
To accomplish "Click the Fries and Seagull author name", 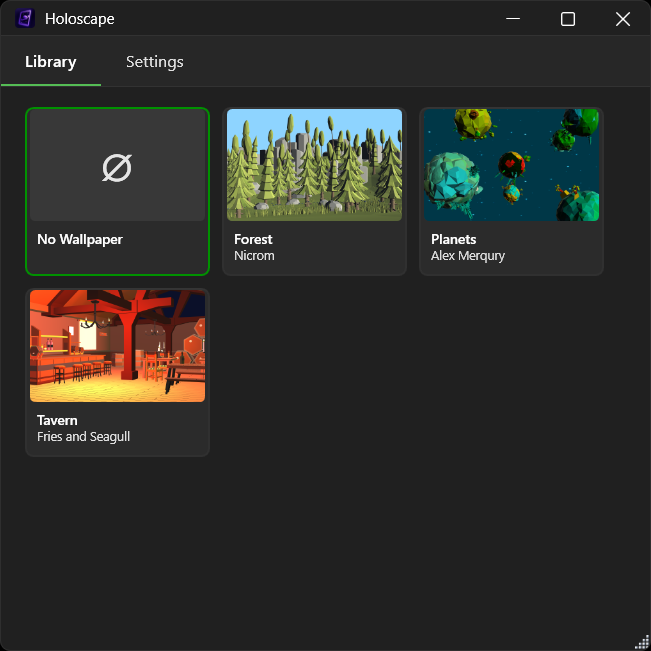I will (84, 437).
